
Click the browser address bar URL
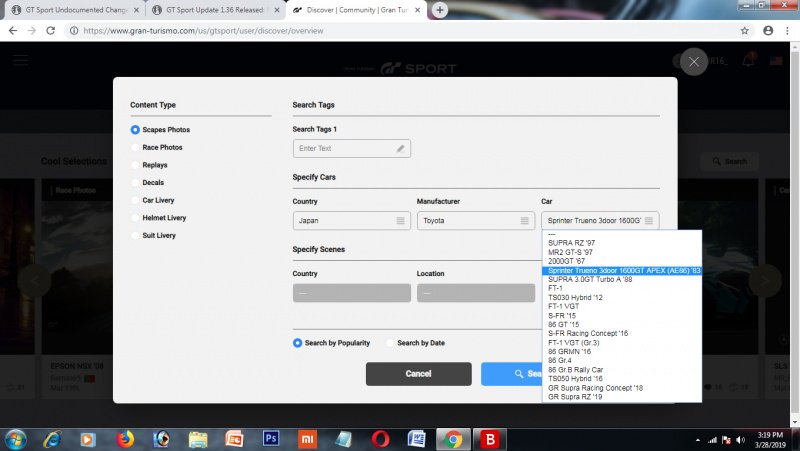[203, 31]
